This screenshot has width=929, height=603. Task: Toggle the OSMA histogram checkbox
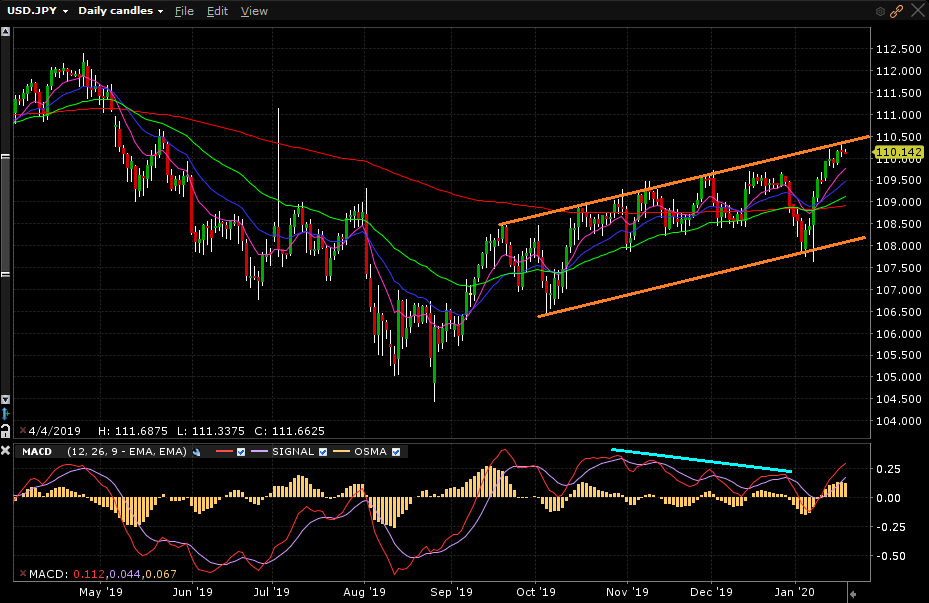pos(396,452)
